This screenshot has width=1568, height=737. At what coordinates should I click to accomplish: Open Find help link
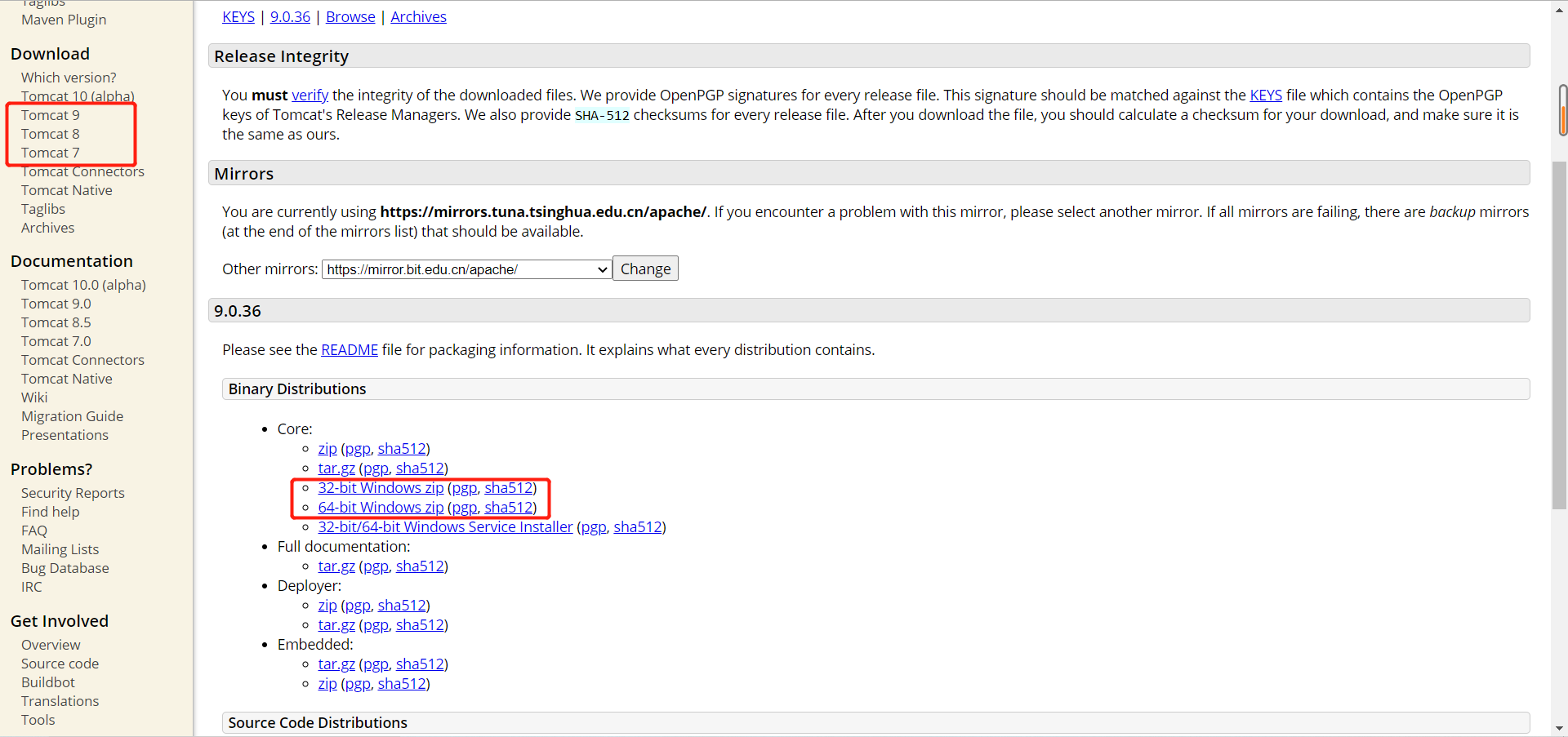coord(51,512)
